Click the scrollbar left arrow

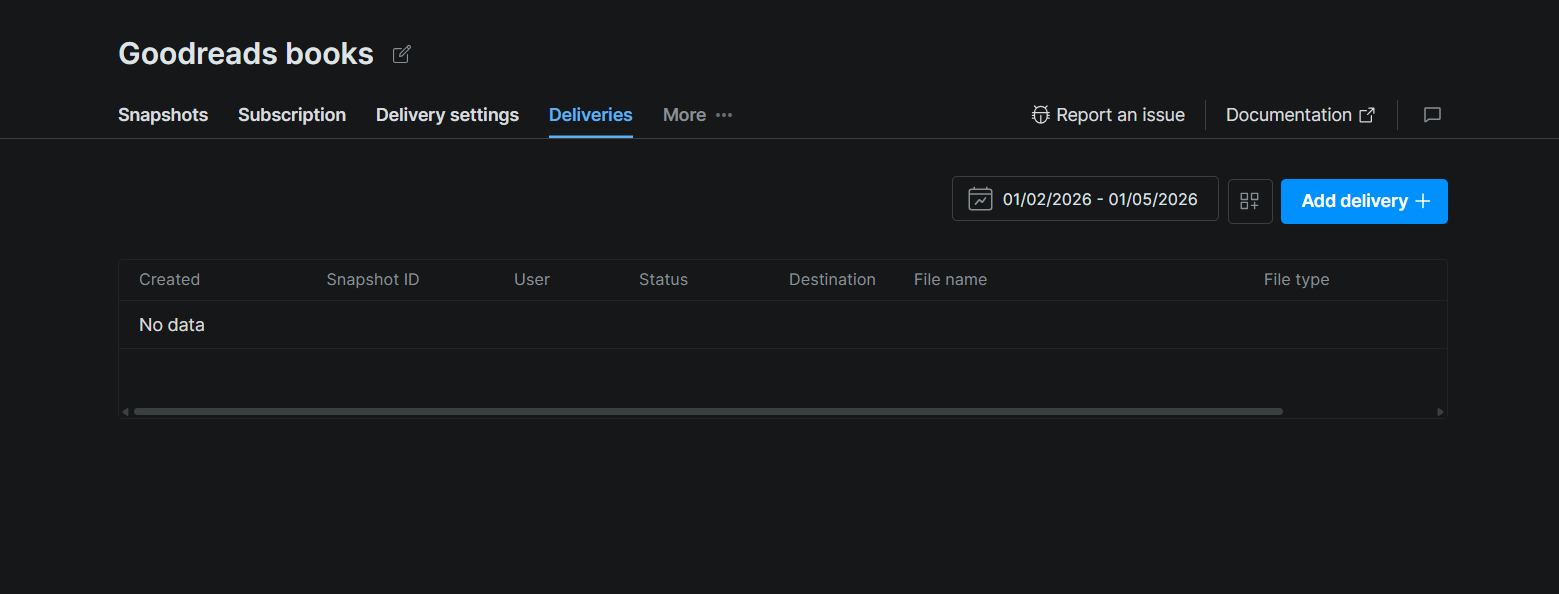(x=125, y=411)
